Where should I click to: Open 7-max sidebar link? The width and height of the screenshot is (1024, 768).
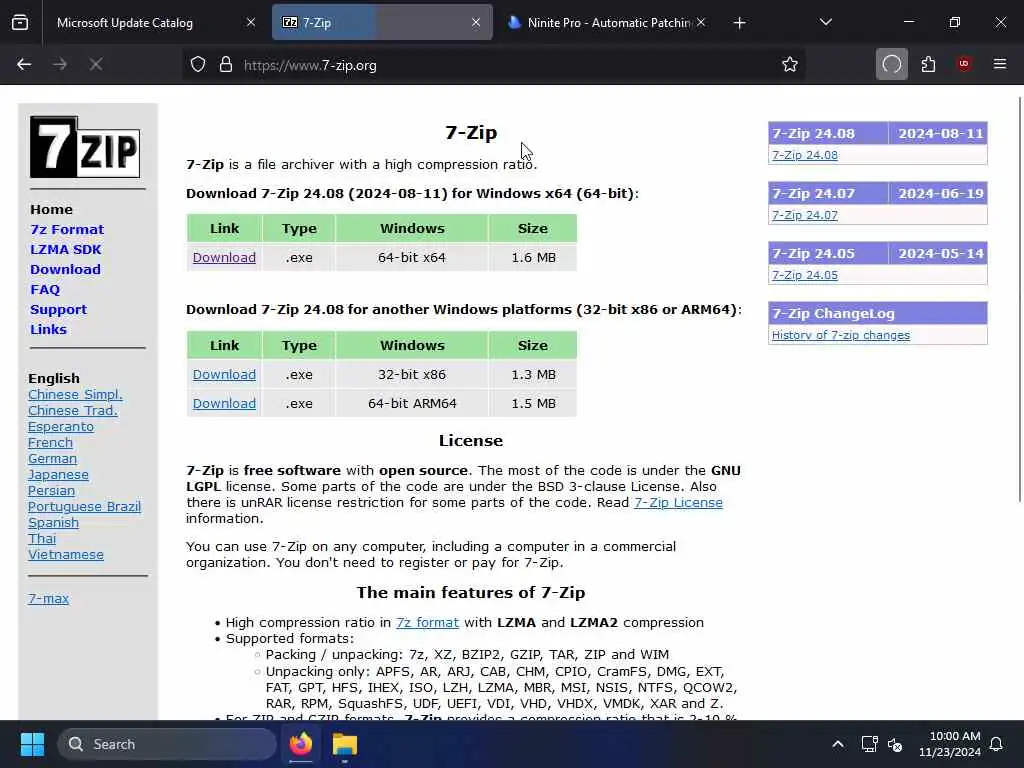[48, 598]
